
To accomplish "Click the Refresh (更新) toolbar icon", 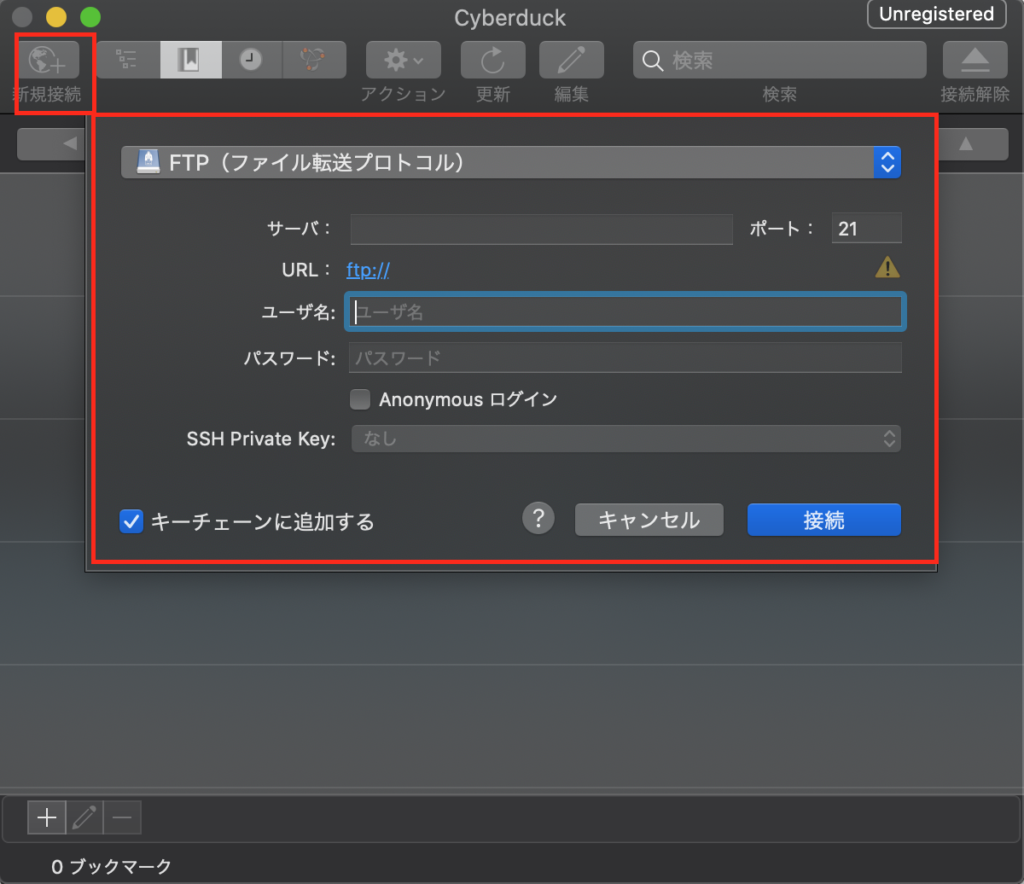I will (492, 60).
